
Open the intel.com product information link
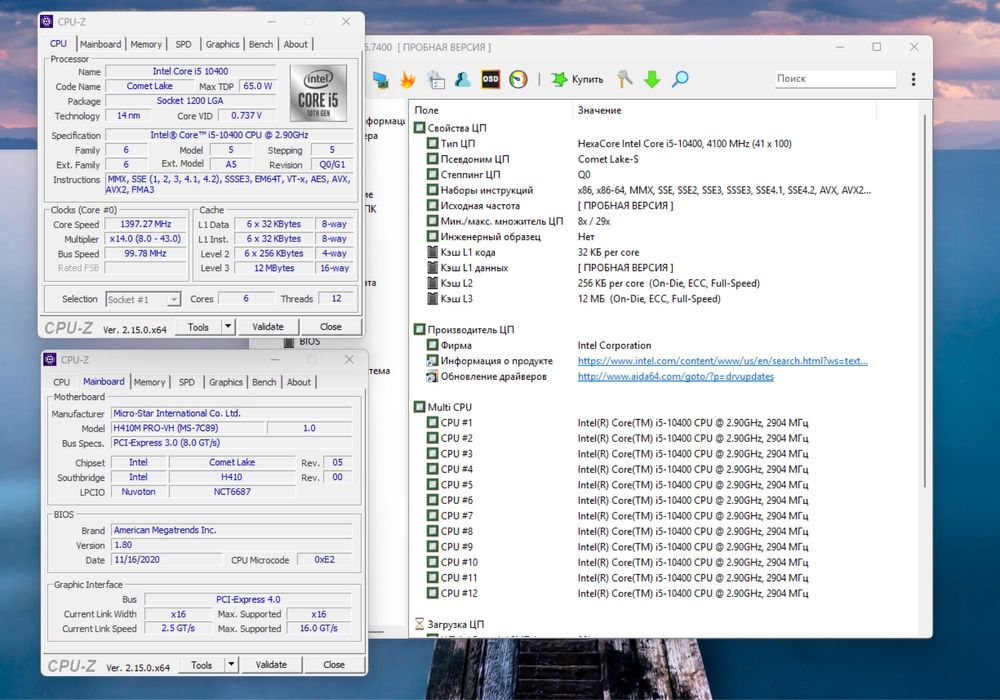click(723, 361)
